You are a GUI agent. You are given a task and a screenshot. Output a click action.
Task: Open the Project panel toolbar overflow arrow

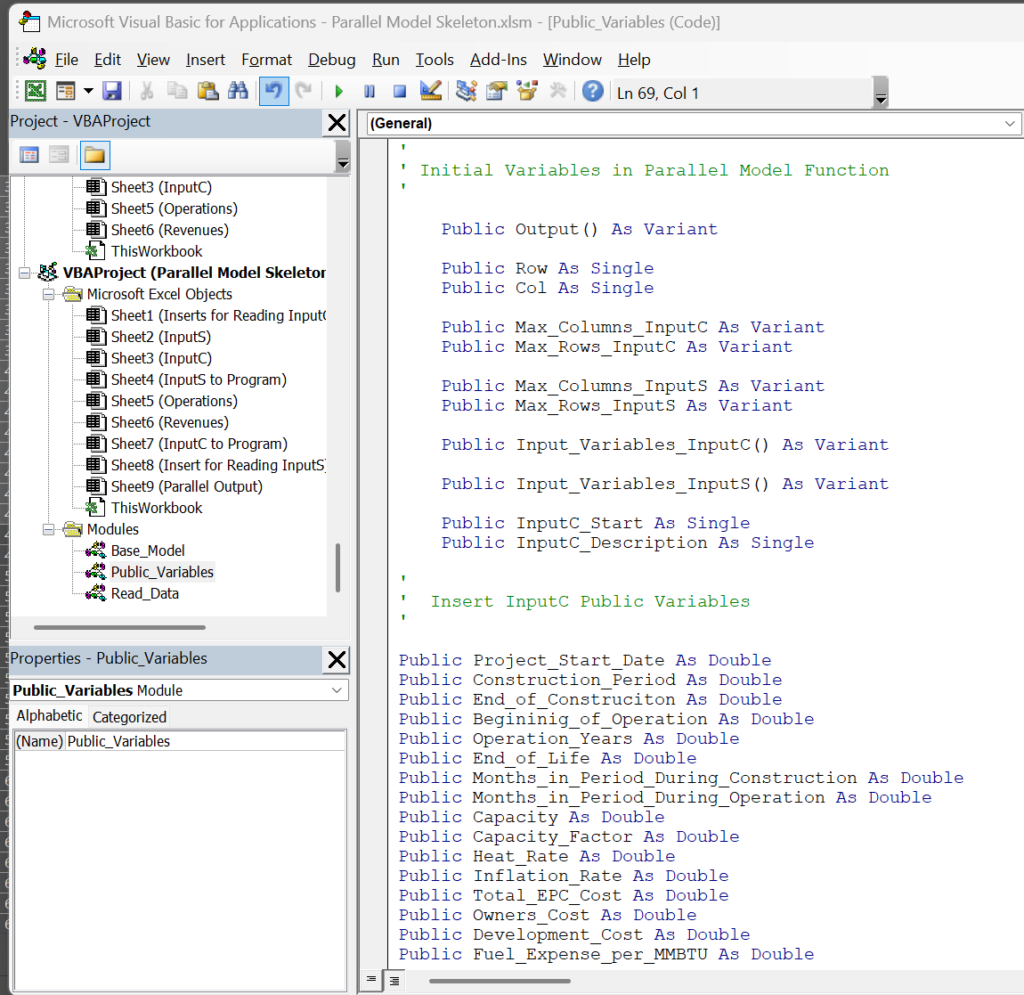tap(342, 157)
